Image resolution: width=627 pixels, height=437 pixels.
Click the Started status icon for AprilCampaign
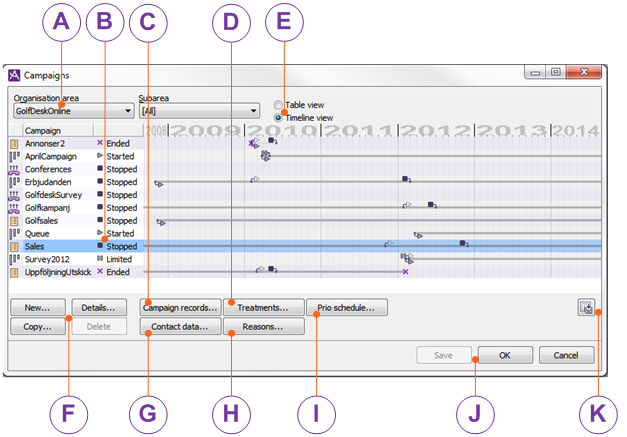pos(99,157)
